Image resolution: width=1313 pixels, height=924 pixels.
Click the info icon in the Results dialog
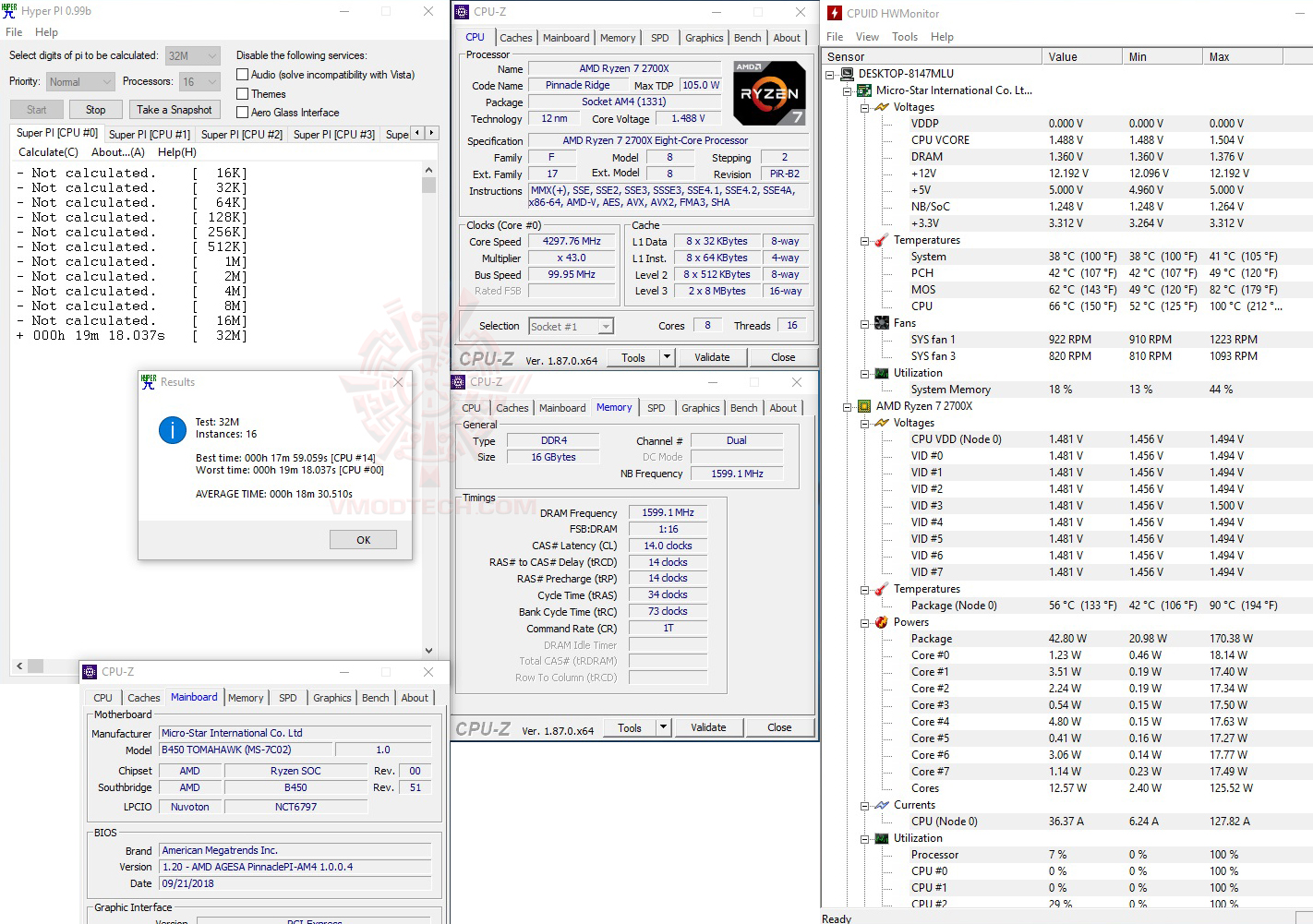point(172,430)
